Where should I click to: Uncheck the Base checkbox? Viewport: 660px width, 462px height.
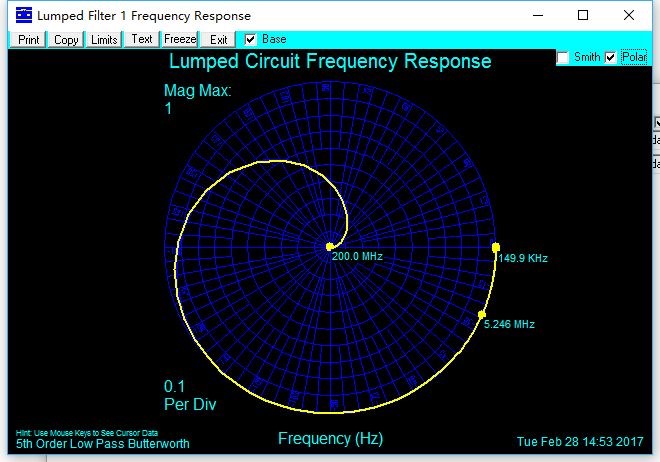click(250, 40)
